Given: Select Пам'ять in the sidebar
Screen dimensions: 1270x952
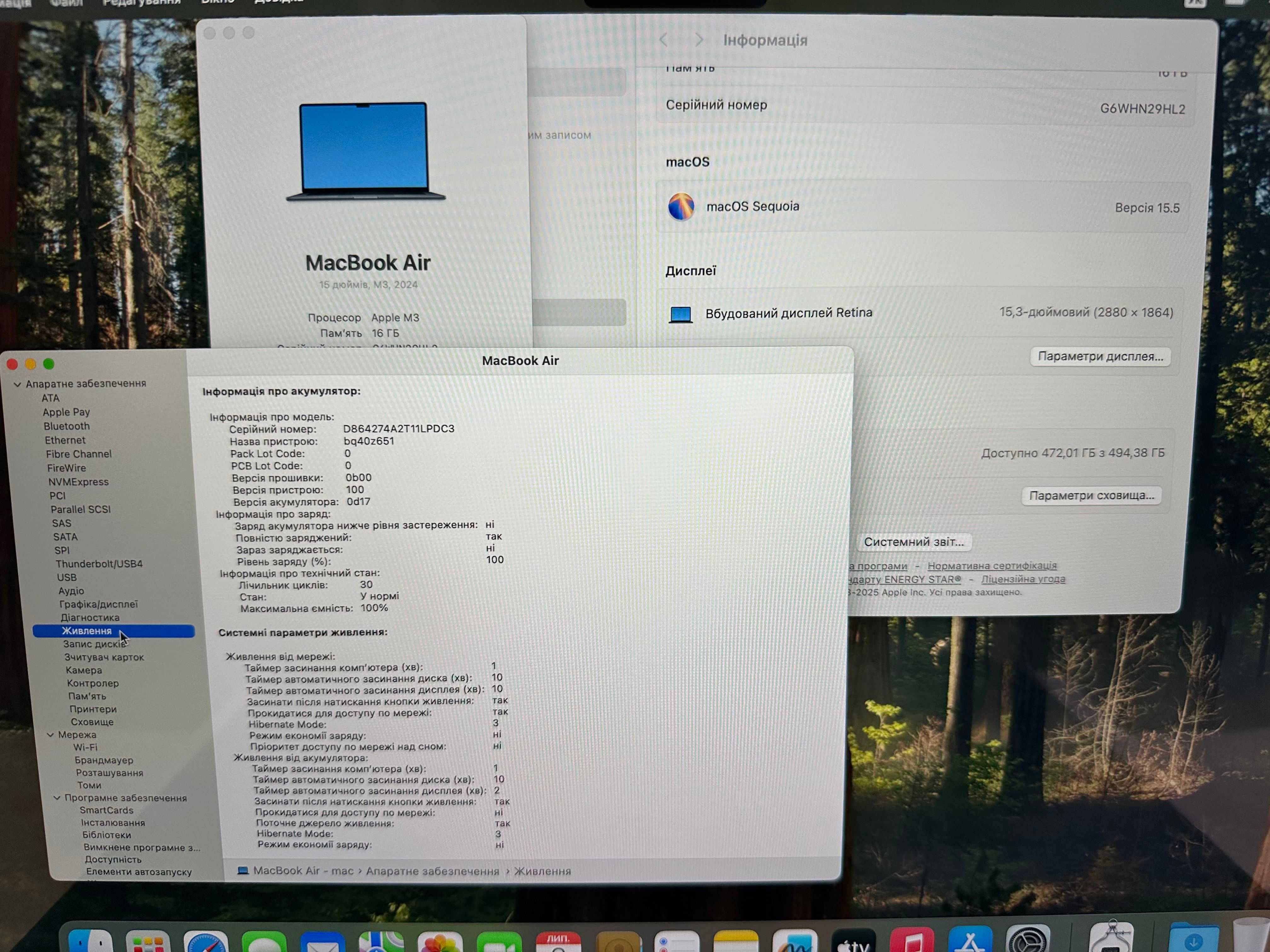Looking at the screenshot, I should click(87, 696).
